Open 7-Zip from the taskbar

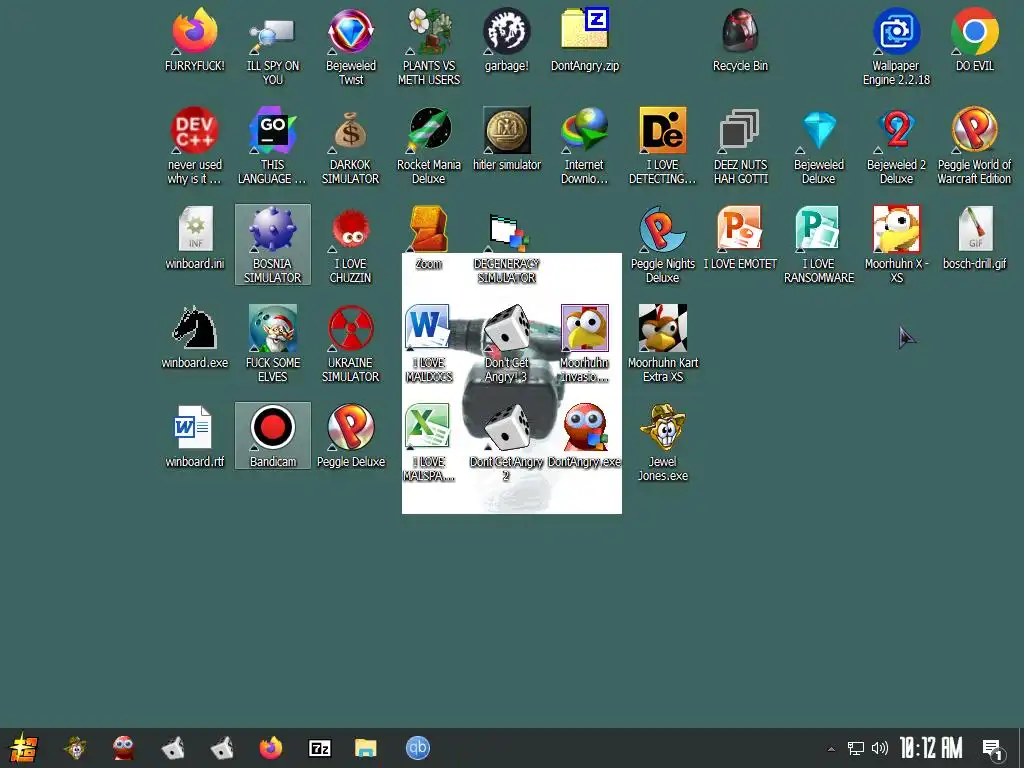pyautogui.click(x=319, y=748)
